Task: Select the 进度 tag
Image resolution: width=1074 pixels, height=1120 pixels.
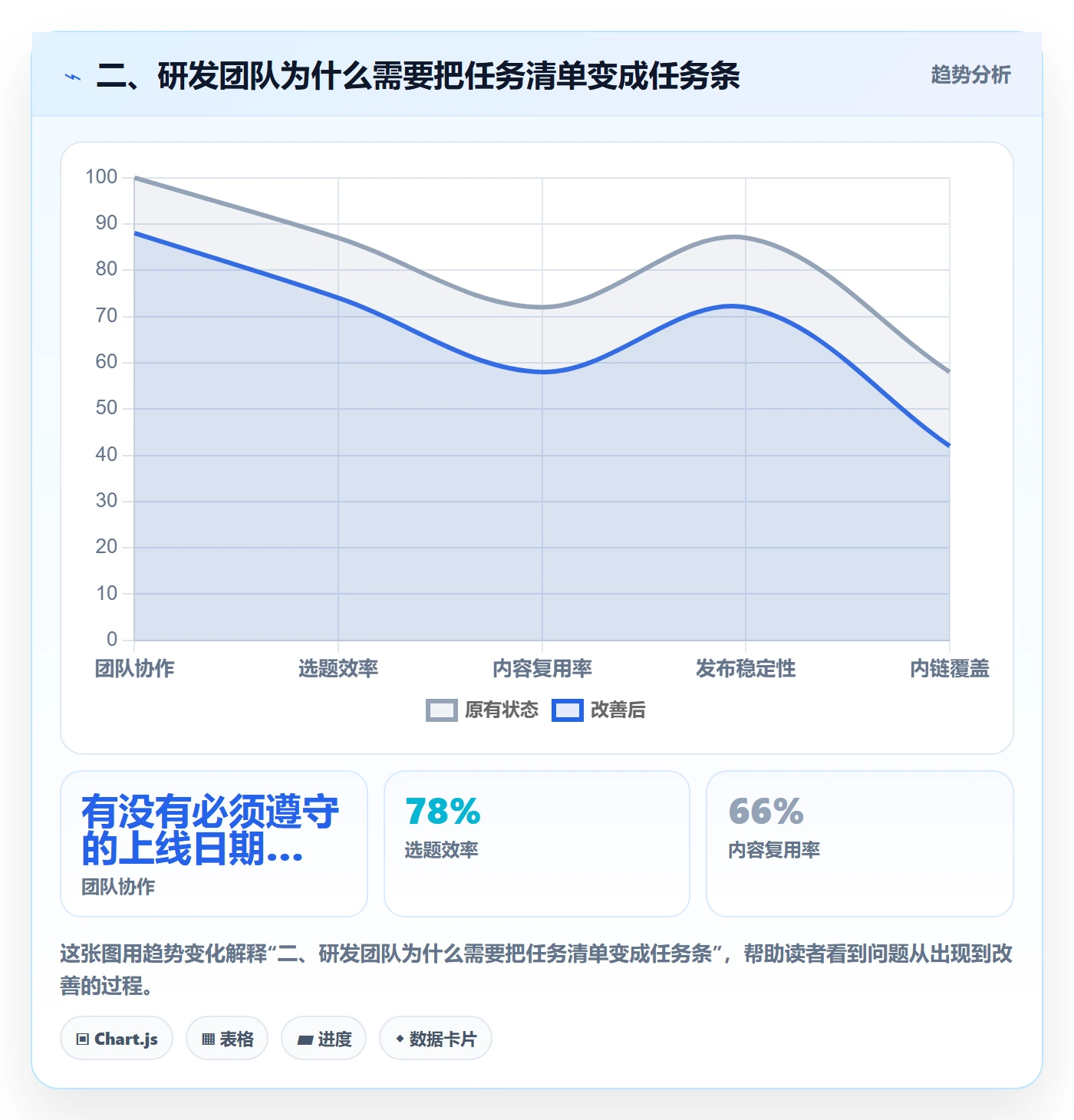Action: click(324, 1039)
